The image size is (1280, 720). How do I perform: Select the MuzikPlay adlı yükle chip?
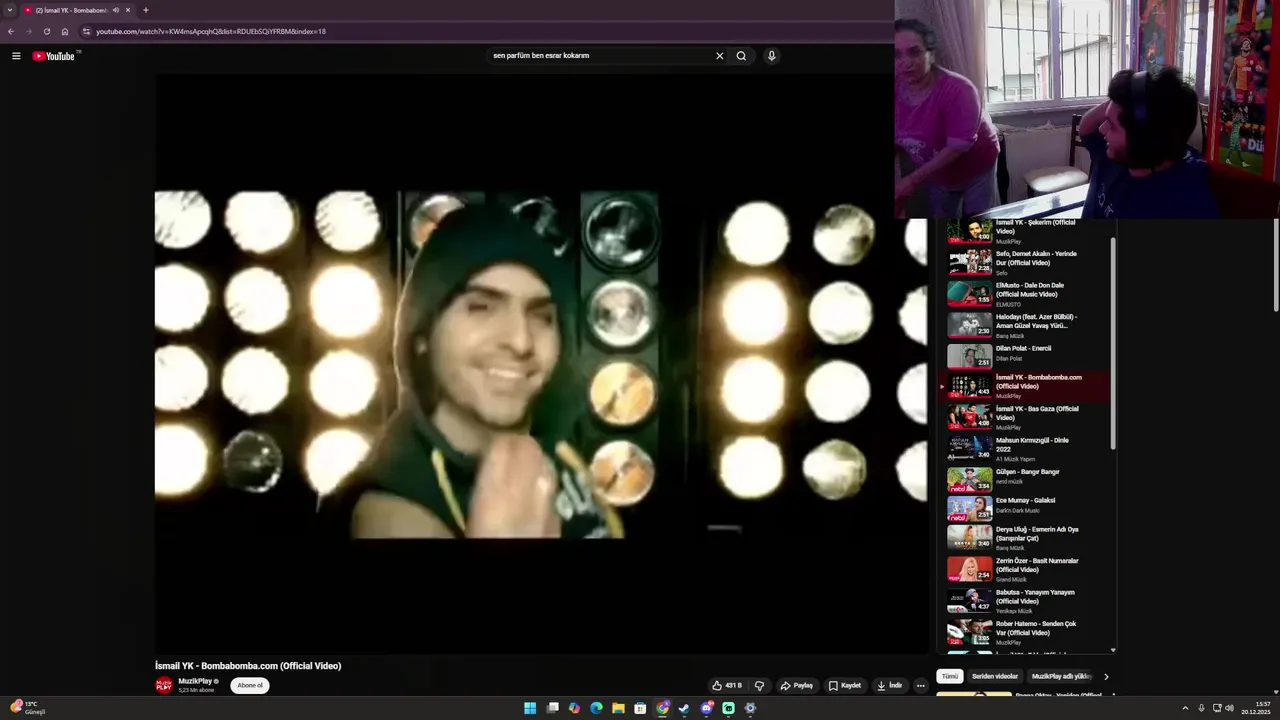1061,677
